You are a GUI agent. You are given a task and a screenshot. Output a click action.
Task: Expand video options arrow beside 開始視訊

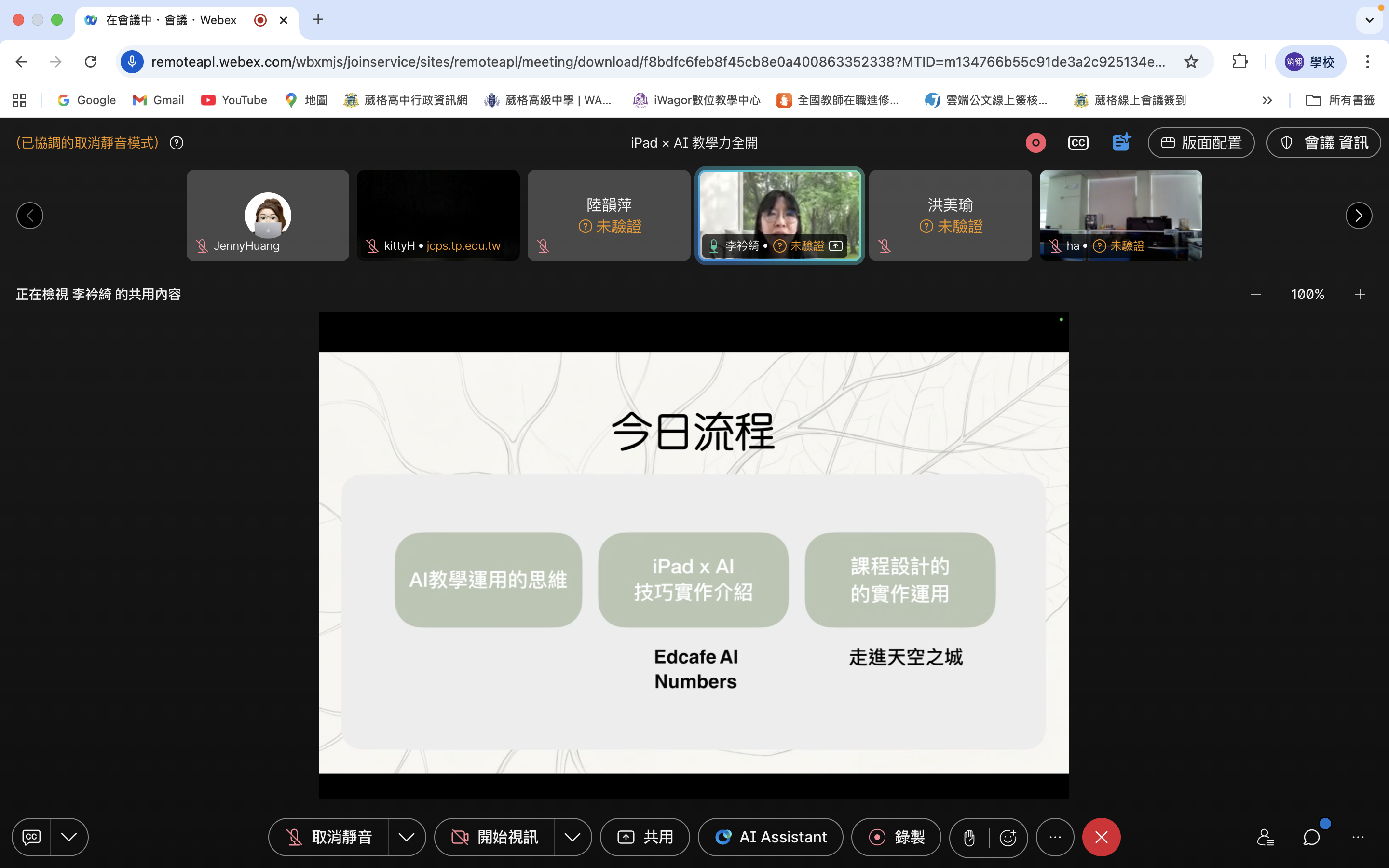[572, 837]
